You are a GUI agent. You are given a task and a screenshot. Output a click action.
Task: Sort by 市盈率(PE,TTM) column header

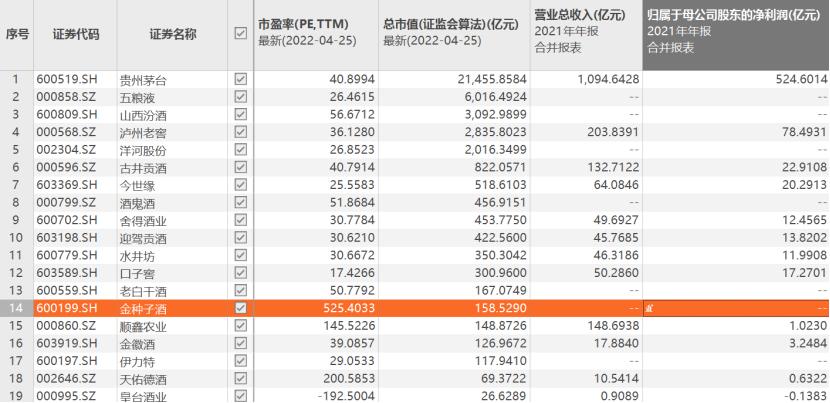[x=316, y=35]
